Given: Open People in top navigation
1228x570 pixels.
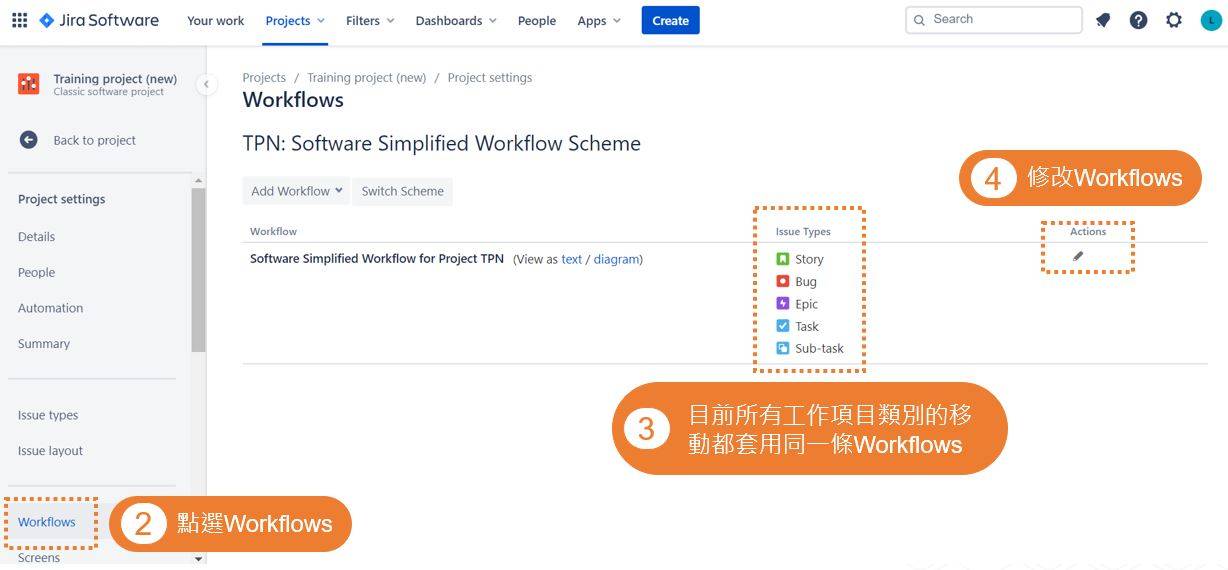Looking at the screenshot, I should 537,21.
